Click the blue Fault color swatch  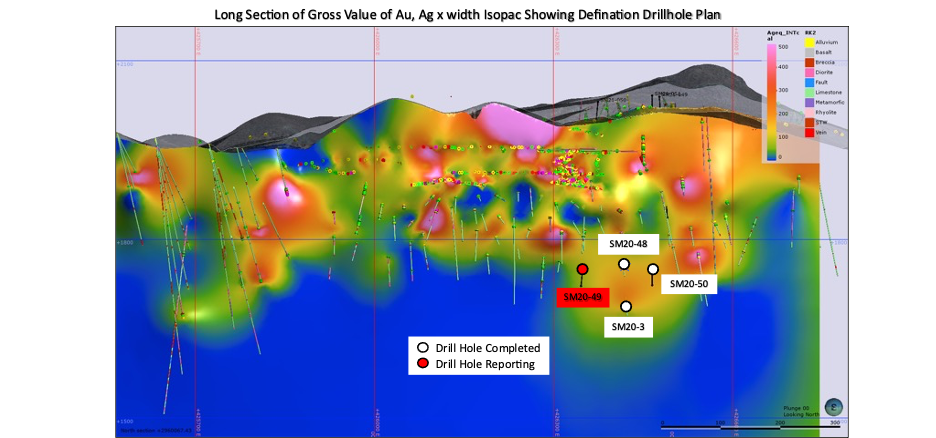coord(809,82)
